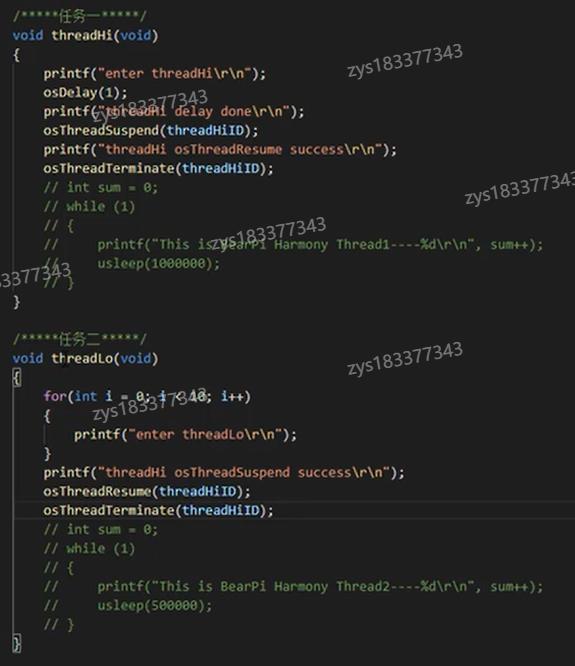Select the "enter threadLo" printf line

tap(185, 435)
